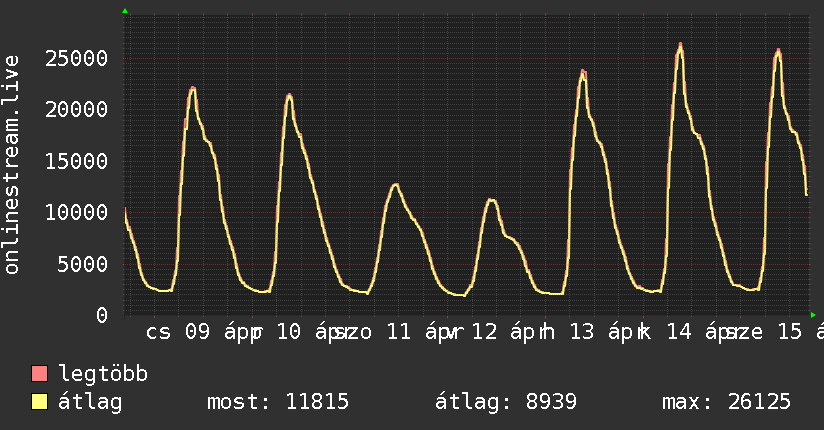
Task: Click the yellow átlag legend swatch
Action: (x=39, y=402)
